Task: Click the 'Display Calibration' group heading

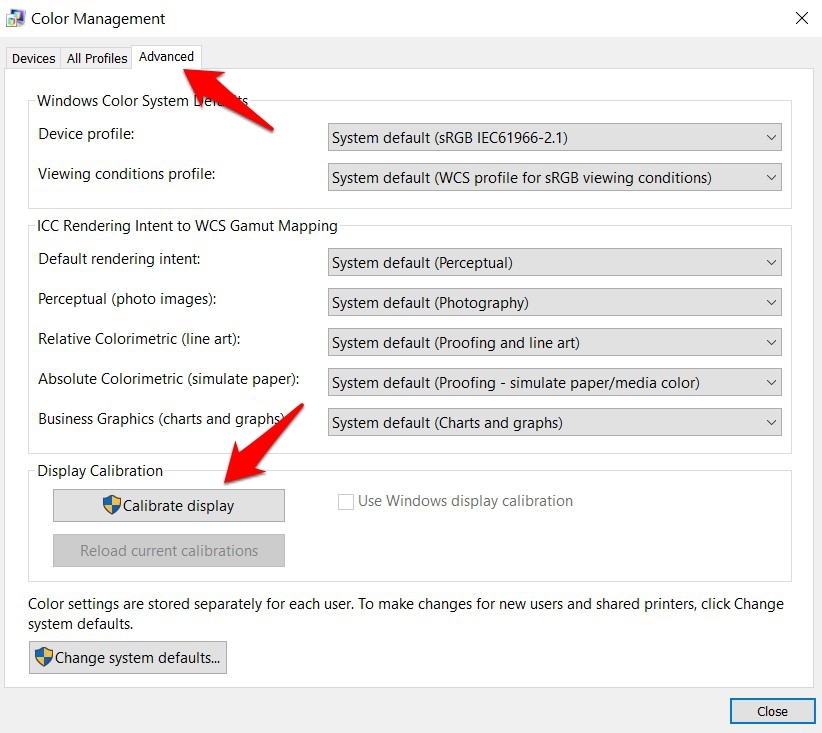Action: pos(100,470)
